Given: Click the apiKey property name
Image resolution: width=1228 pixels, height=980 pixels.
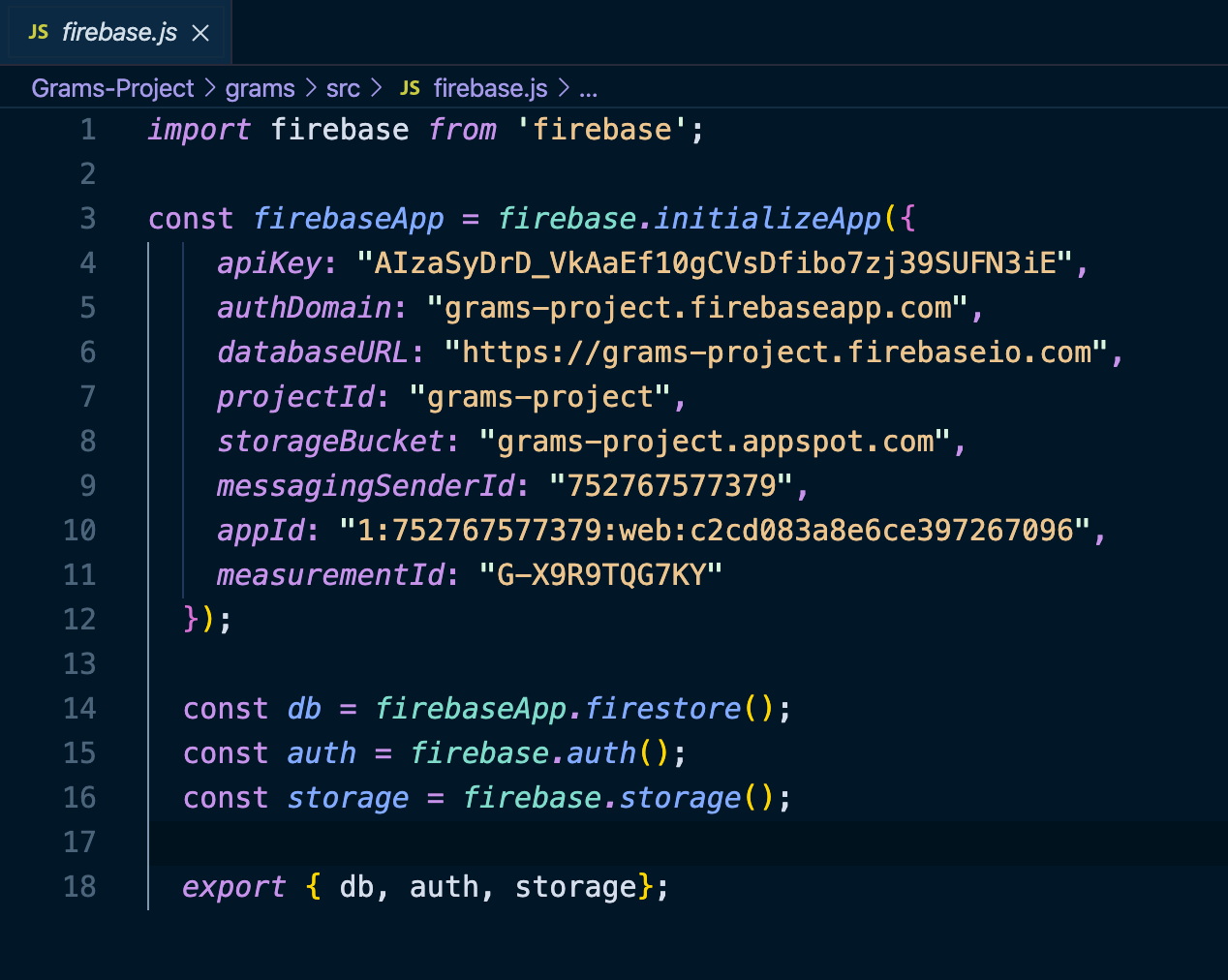Looking at the screenshot, I should (x=269, y=263).
